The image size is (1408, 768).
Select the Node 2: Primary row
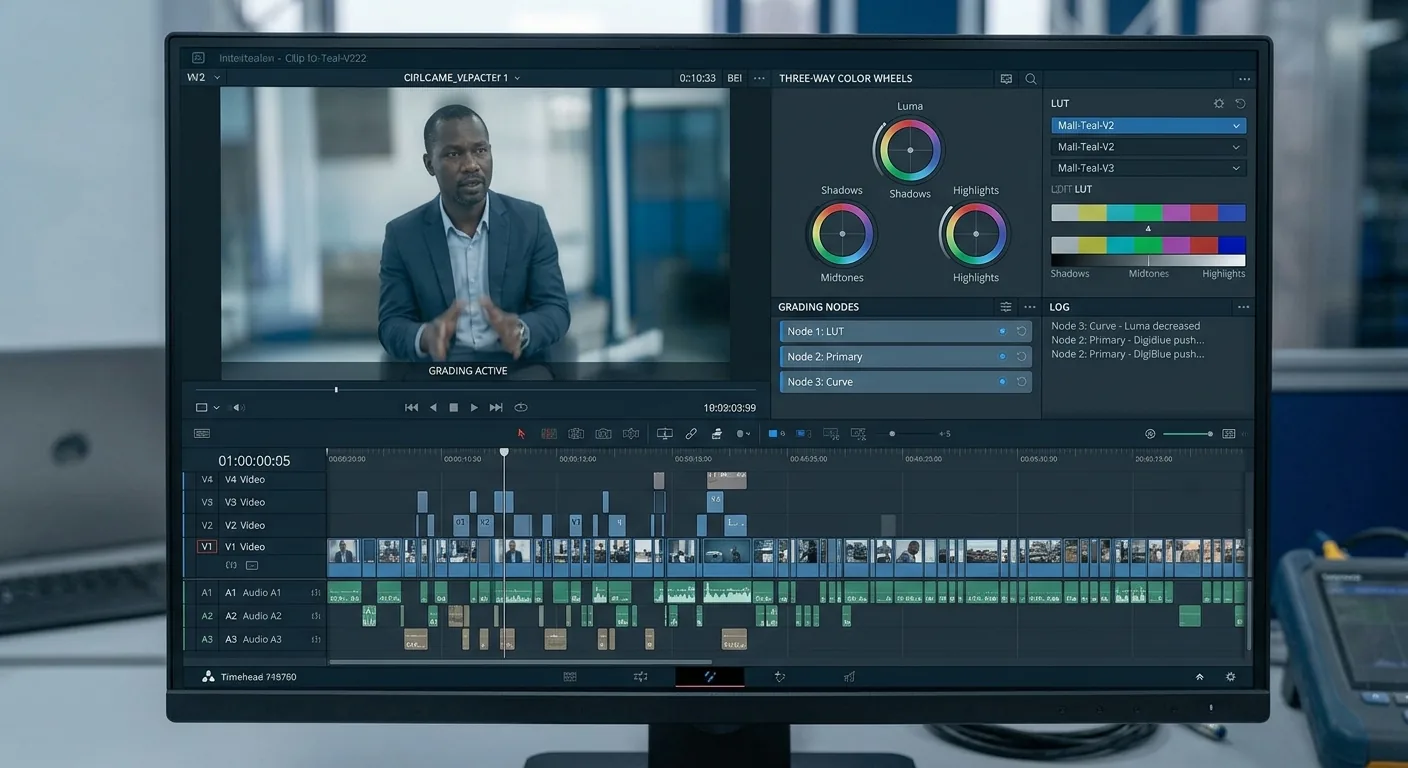tap(905, 357)
